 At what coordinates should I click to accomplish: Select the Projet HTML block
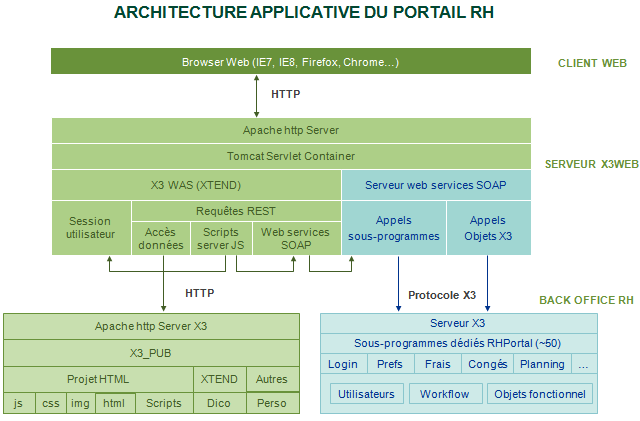pyautogui.click(x=98, y=379)
